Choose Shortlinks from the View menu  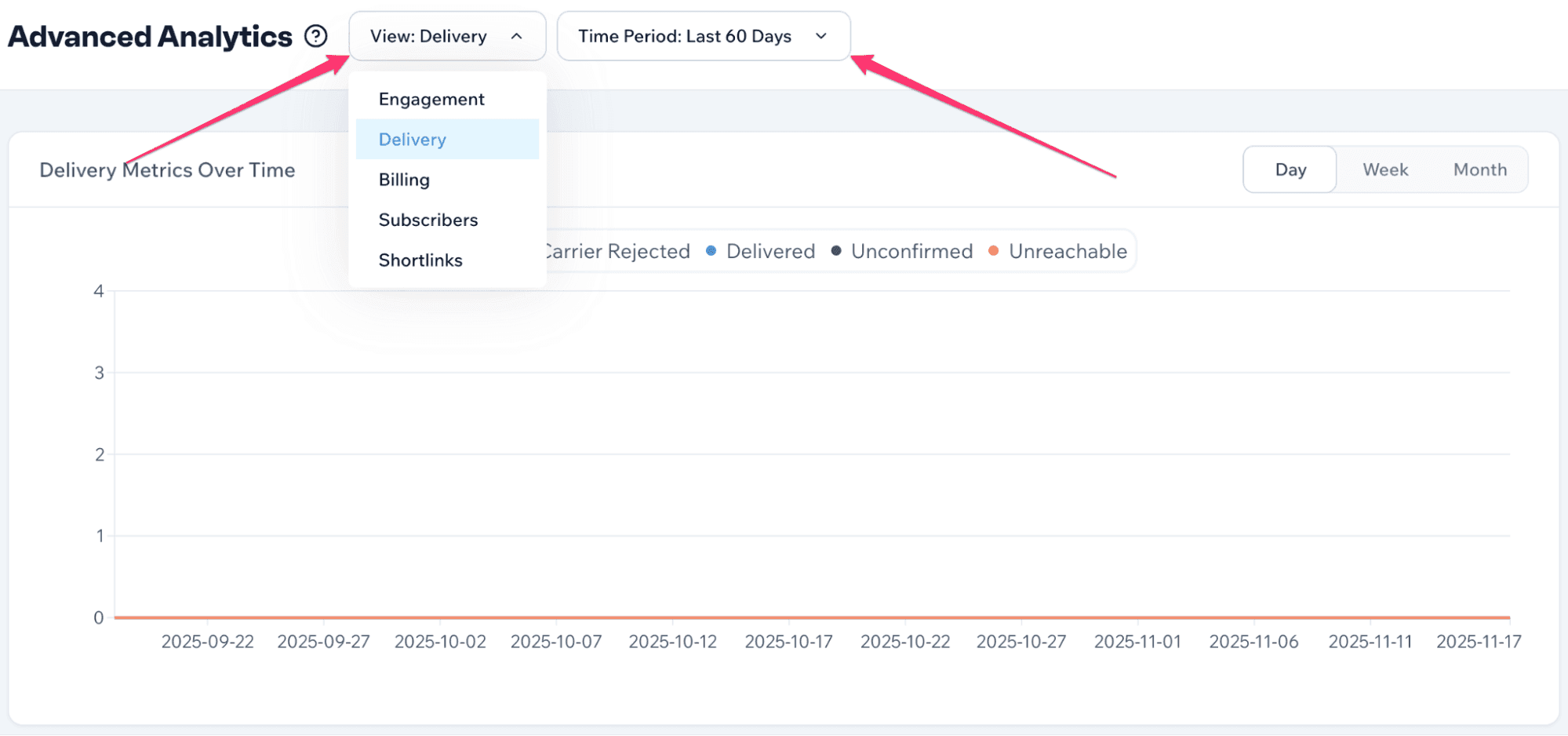coord(420,260)
